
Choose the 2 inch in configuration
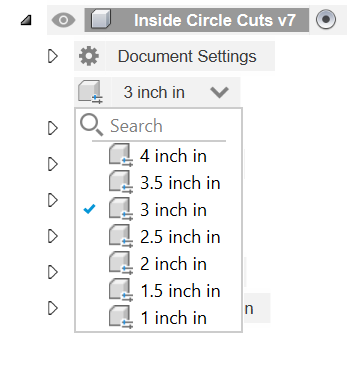159,264
